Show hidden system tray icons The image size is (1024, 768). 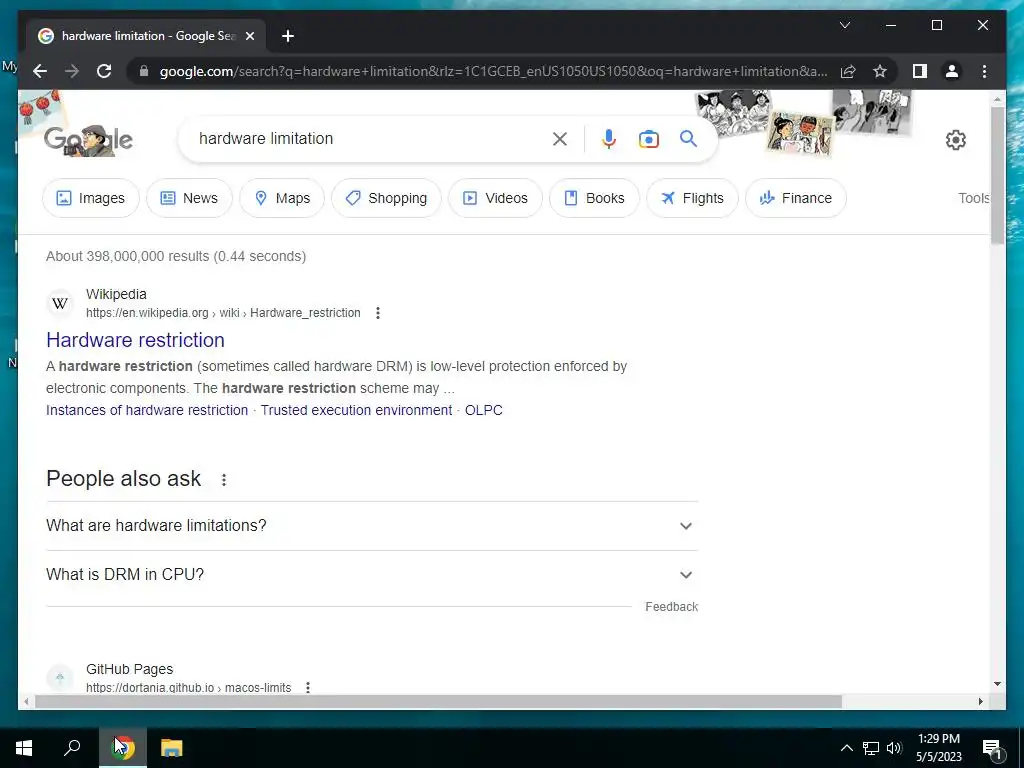(x=846, y=748)
